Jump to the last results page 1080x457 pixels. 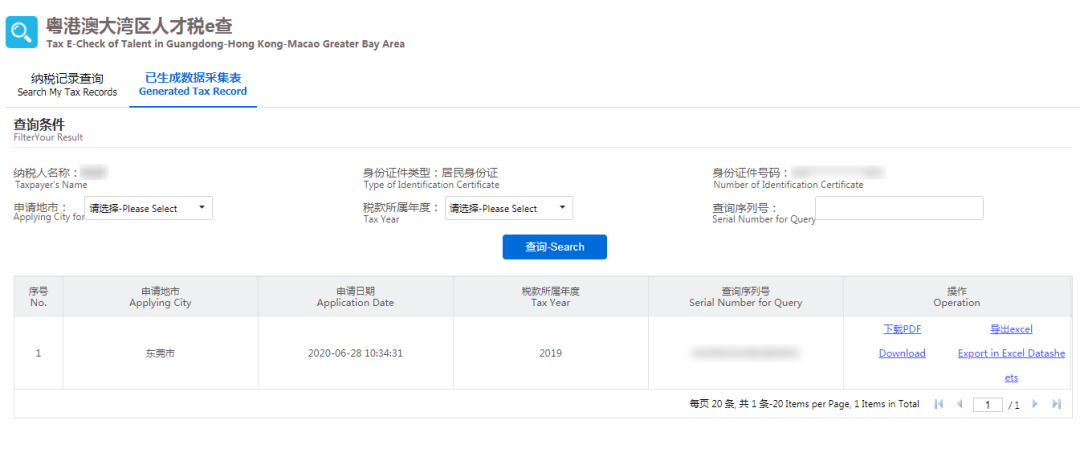tap(1057, 404)
